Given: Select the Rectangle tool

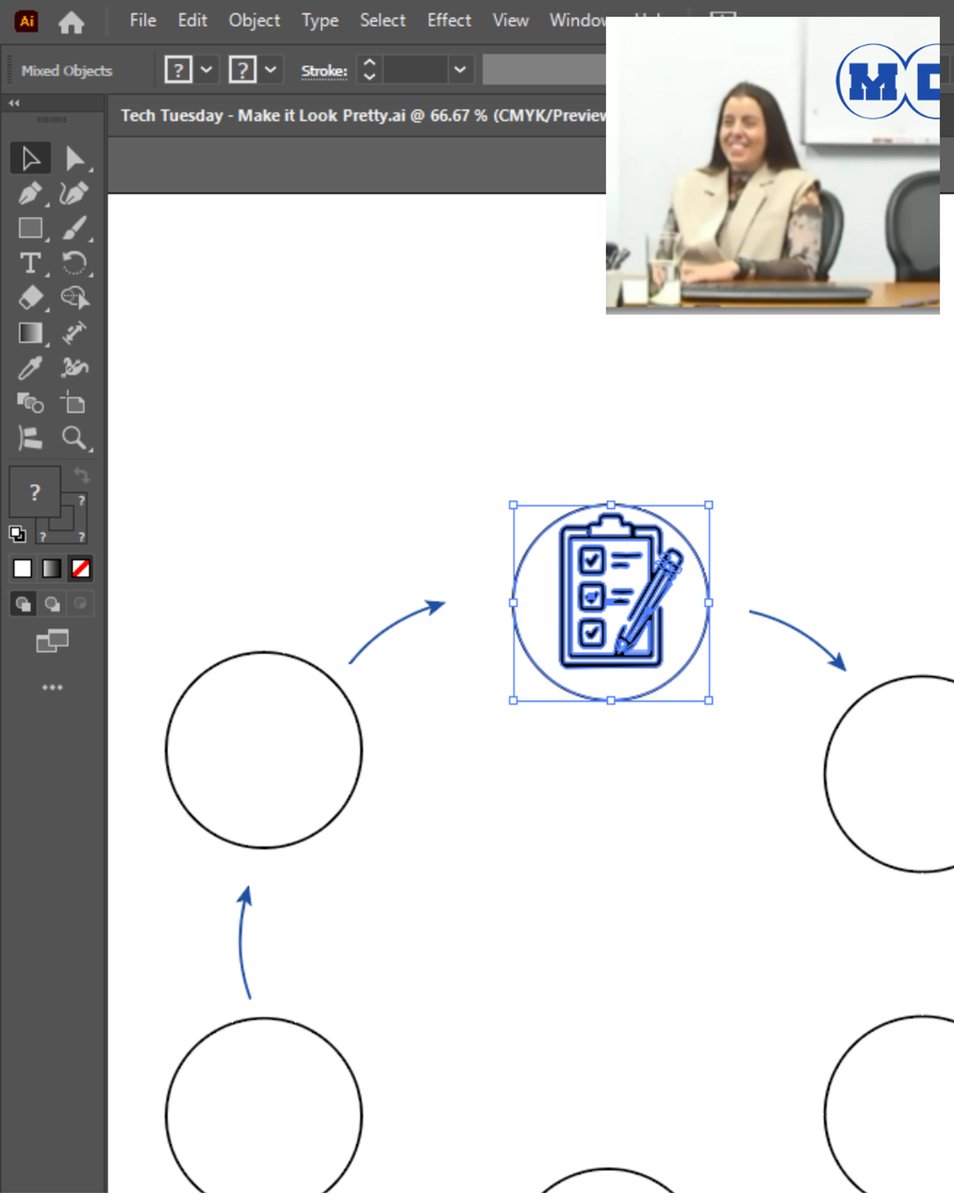Looking at the screenshot, I should [30, 228].
